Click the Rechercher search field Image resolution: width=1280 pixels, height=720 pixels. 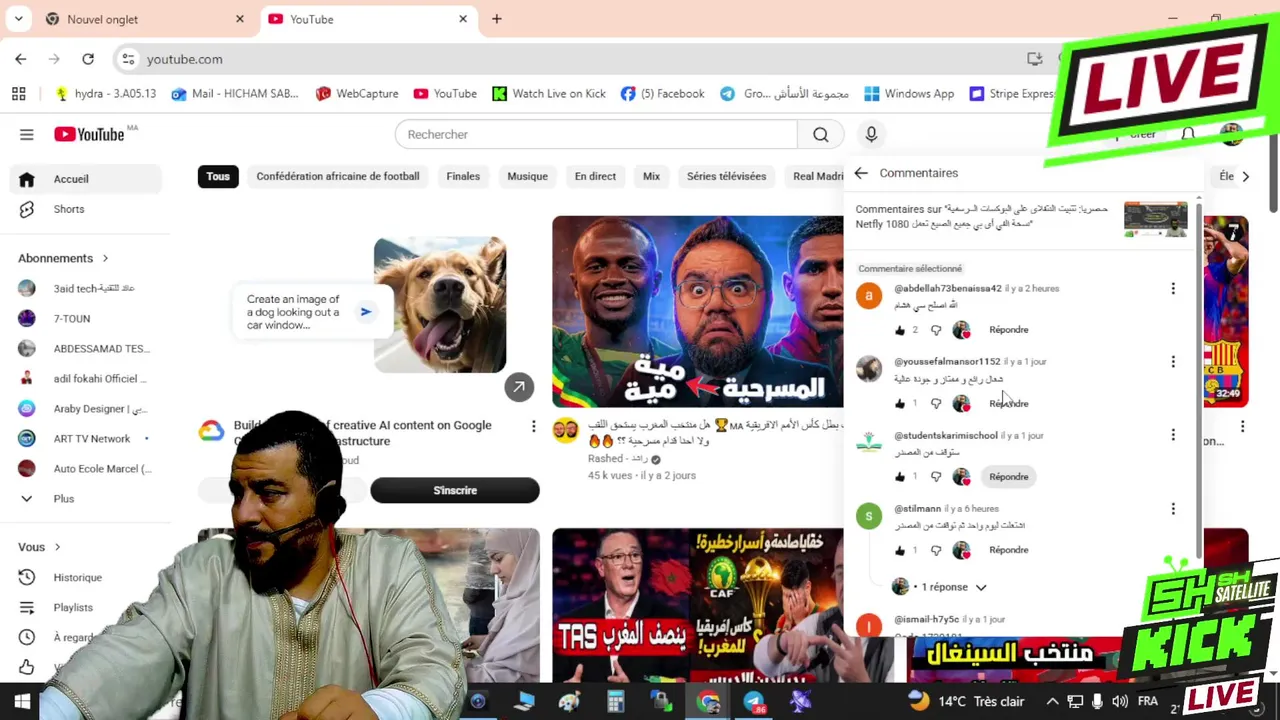coord(596,134)
